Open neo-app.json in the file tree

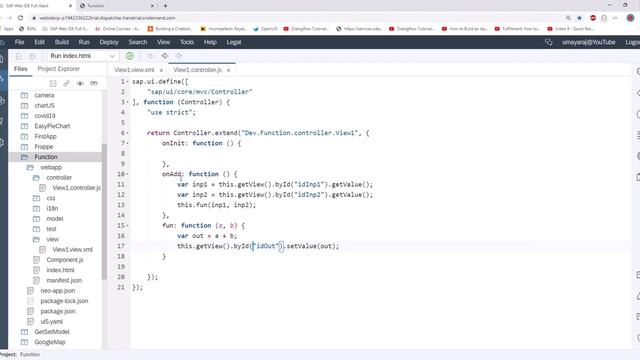click(58, 291)
